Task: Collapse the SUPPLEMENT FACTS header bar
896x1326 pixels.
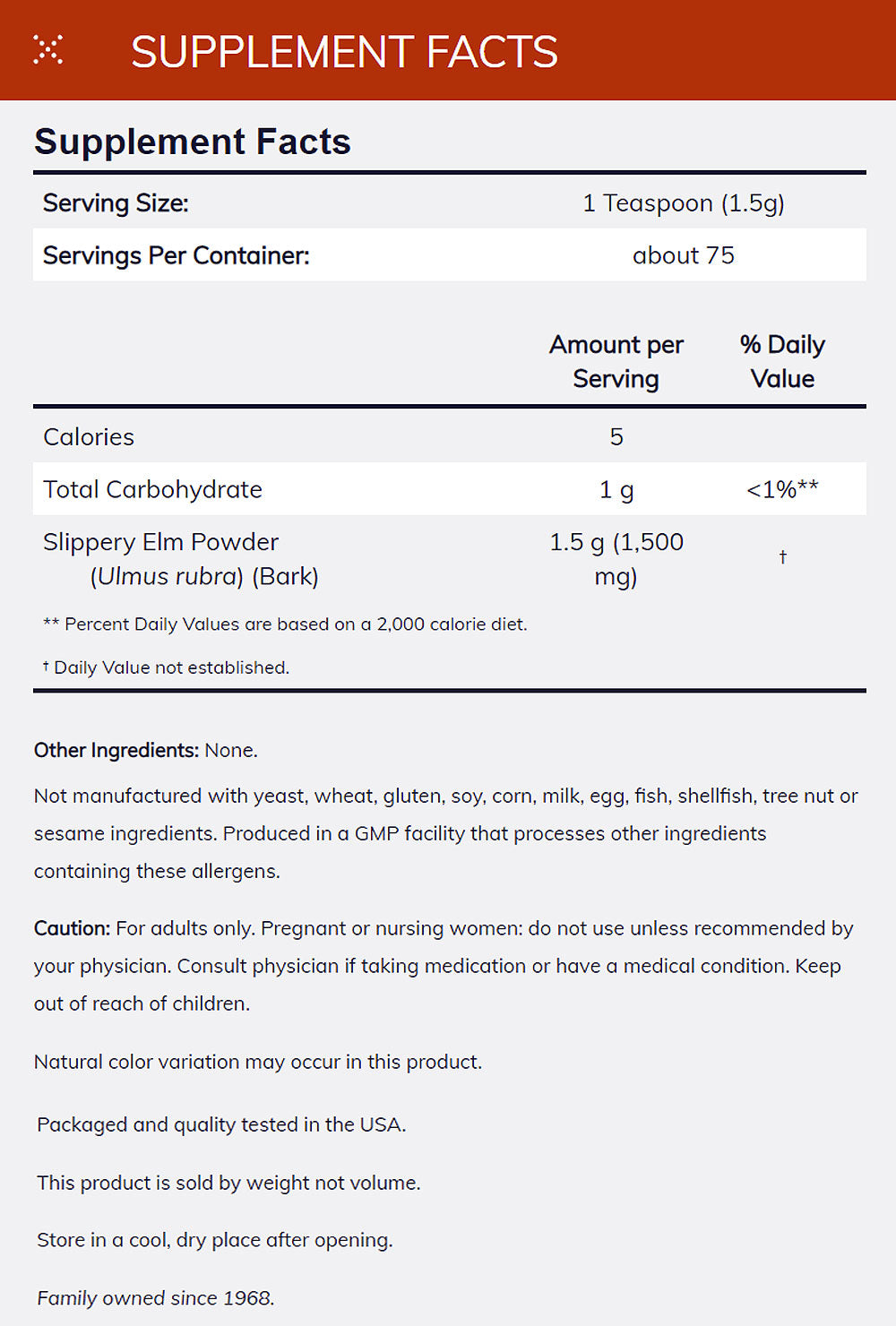Action: coord(448,50)
